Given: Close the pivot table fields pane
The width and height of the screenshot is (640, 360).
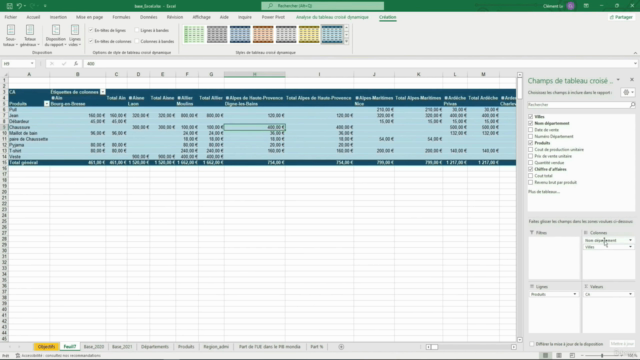Looking at the screenshot, I should [632, 80].
